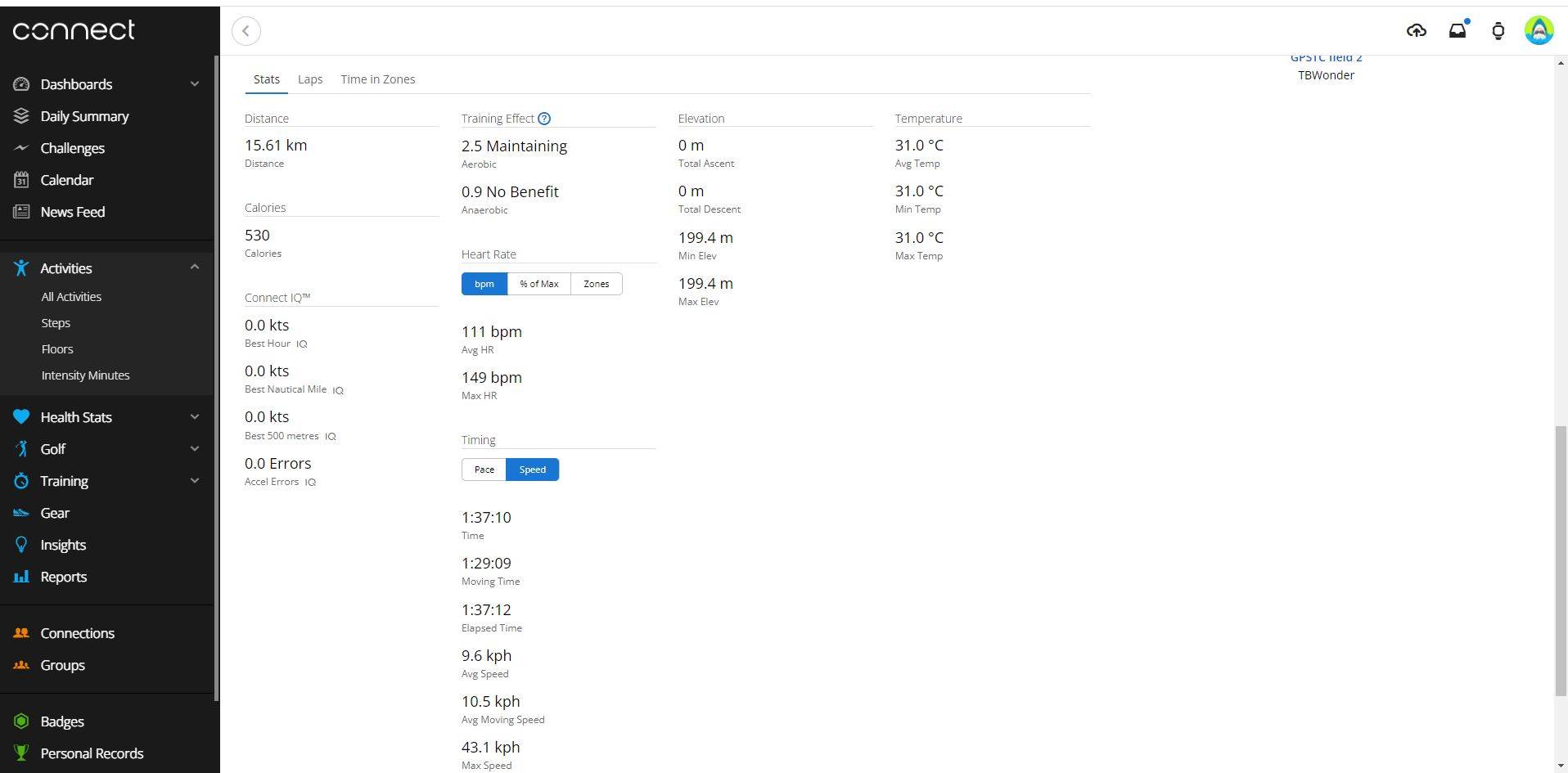1568x773 pixels.
Task: Click the Badges sidebar icon
Action: click(21, 721)
